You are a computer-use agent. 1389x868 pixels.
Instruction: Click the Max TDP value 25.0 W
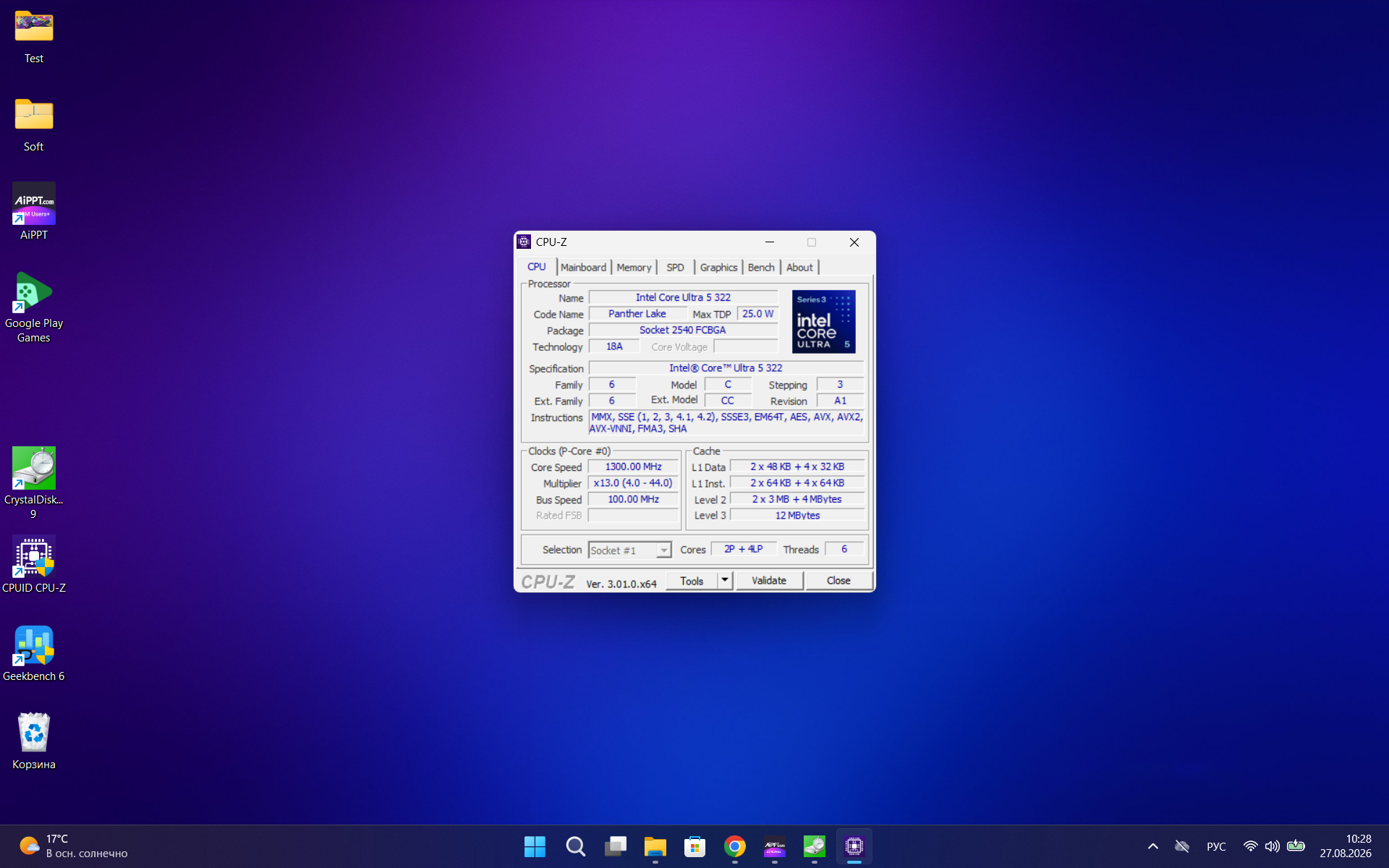757,314
